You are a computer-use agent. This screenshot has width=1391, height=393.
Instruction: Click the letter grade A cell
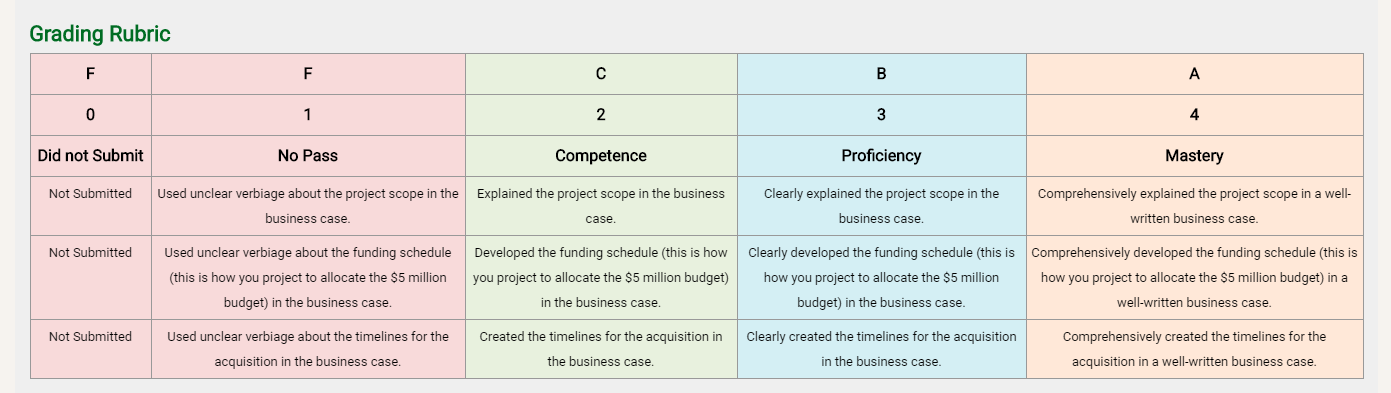pos(1194,74)
